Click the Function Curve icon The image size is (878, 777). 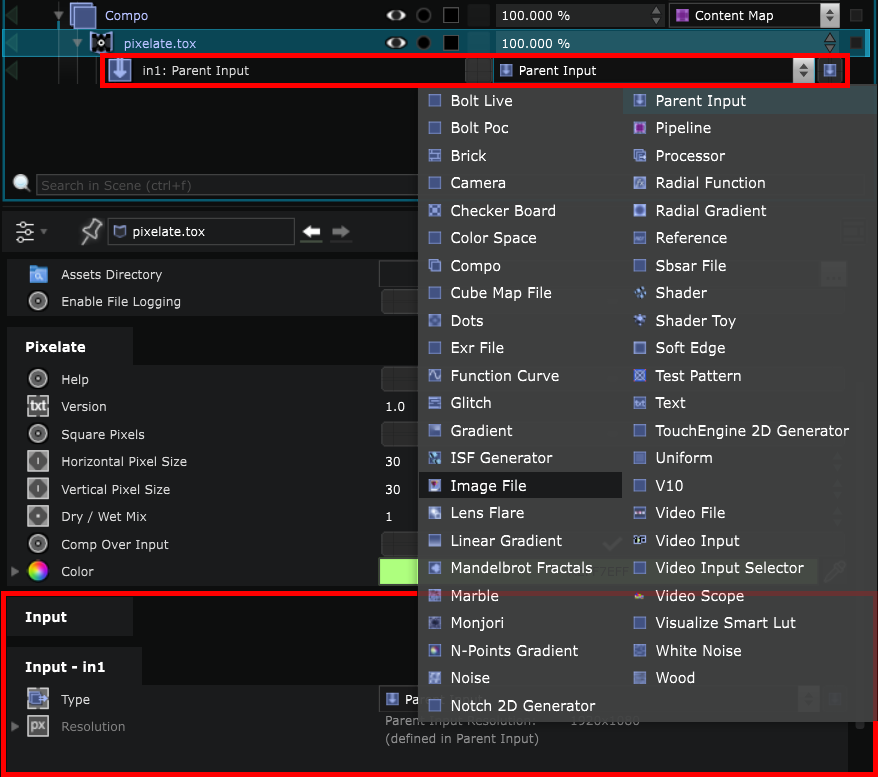pyautogui.click(x=435, y=375)
